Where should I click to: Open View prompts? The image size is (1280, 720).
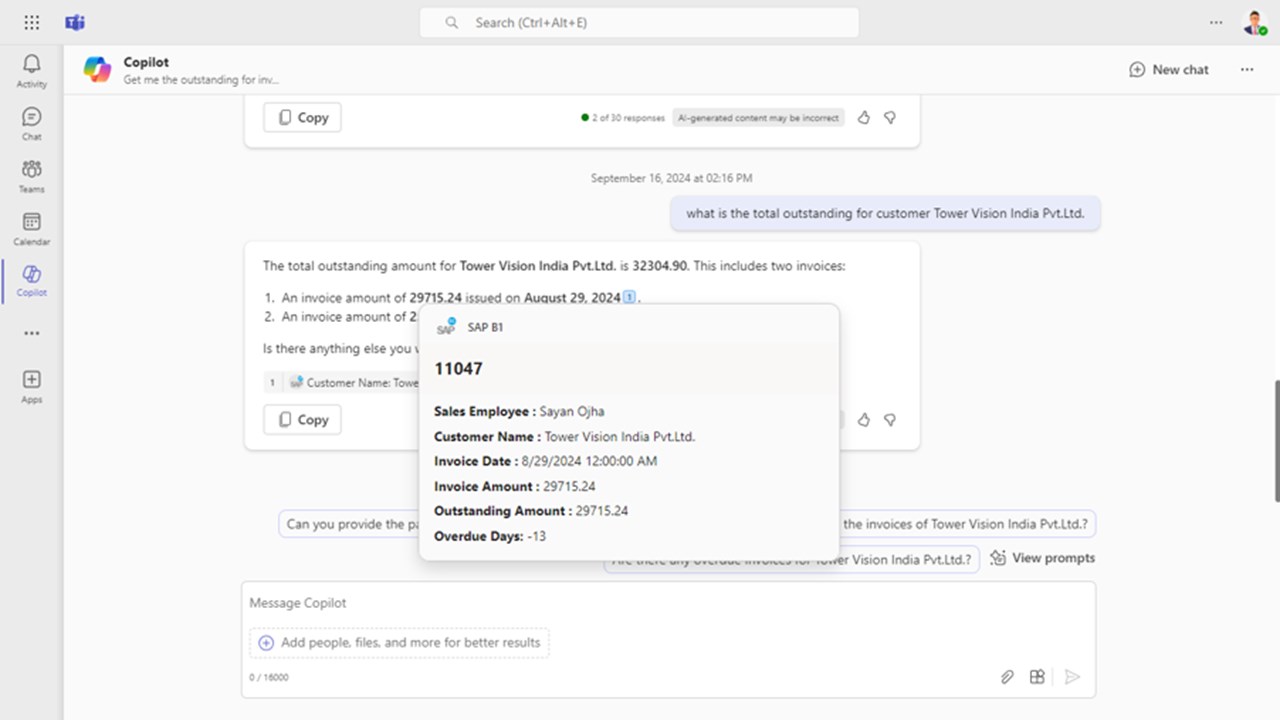[1042, 558]
